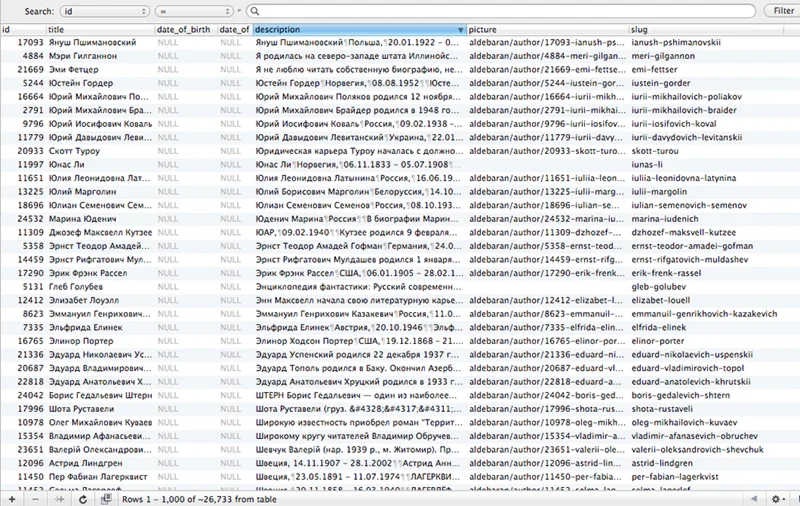Image resolution: width=800 pixels, height=506 pixels.
Task: Sort by the title column header
Action: [x=100, y=30]
